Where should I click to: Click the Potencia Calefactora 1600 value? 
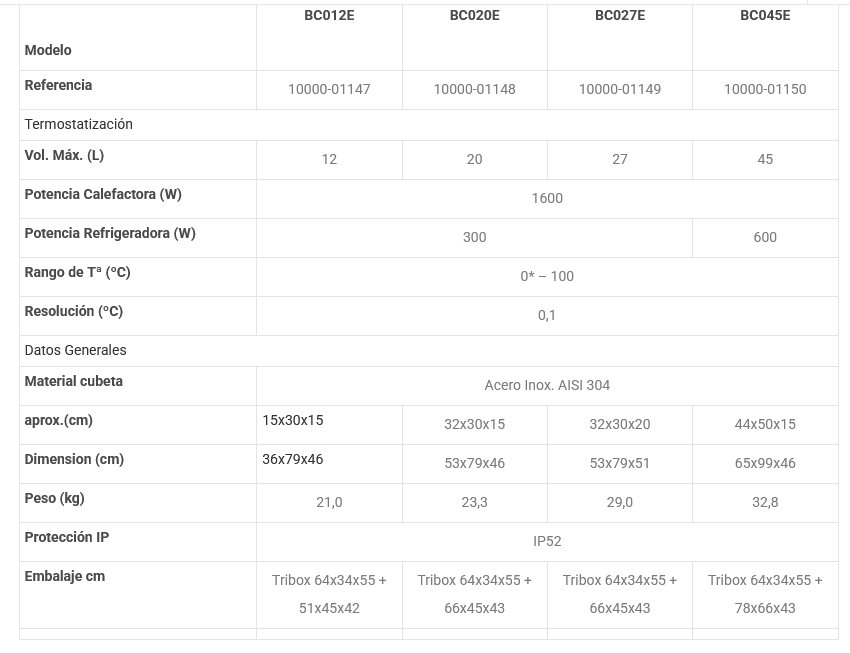click(547, 199)
